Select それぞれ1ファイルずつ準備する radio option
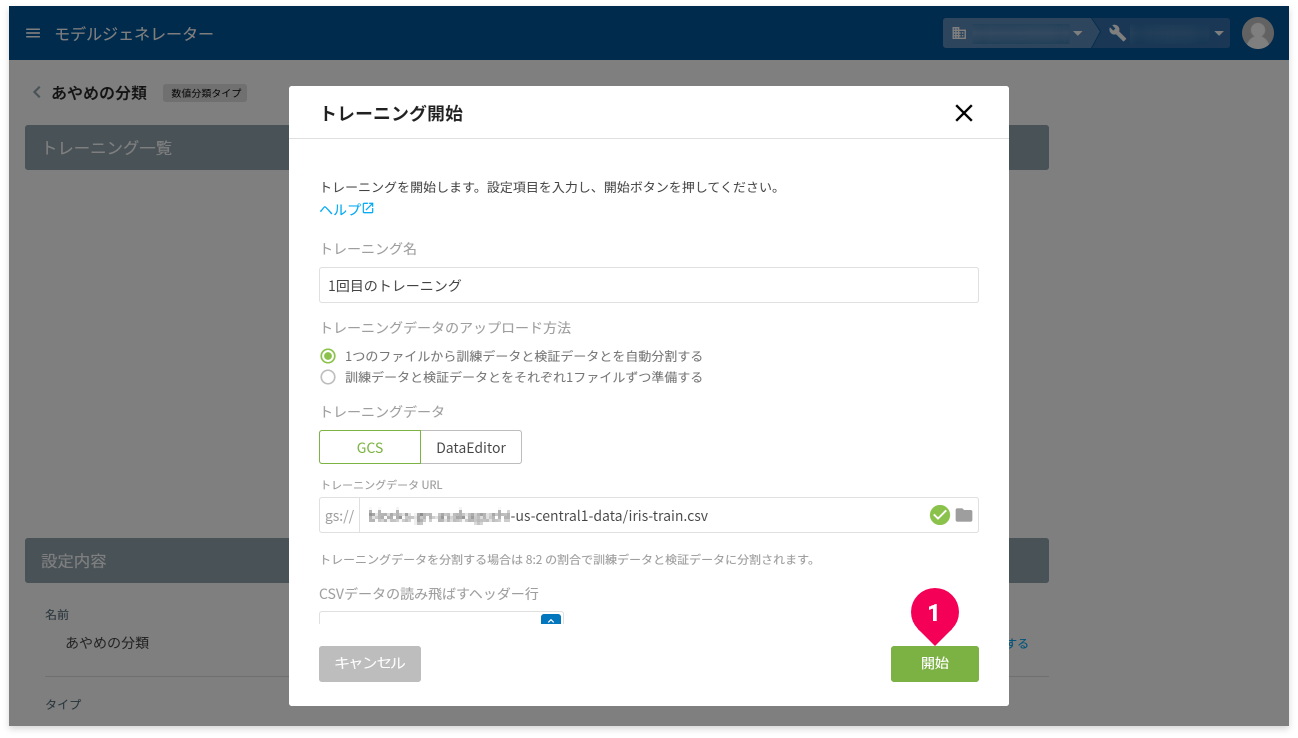Viewport: 1298px width, 738px height. pyautogui.click(x=328, y=377)
